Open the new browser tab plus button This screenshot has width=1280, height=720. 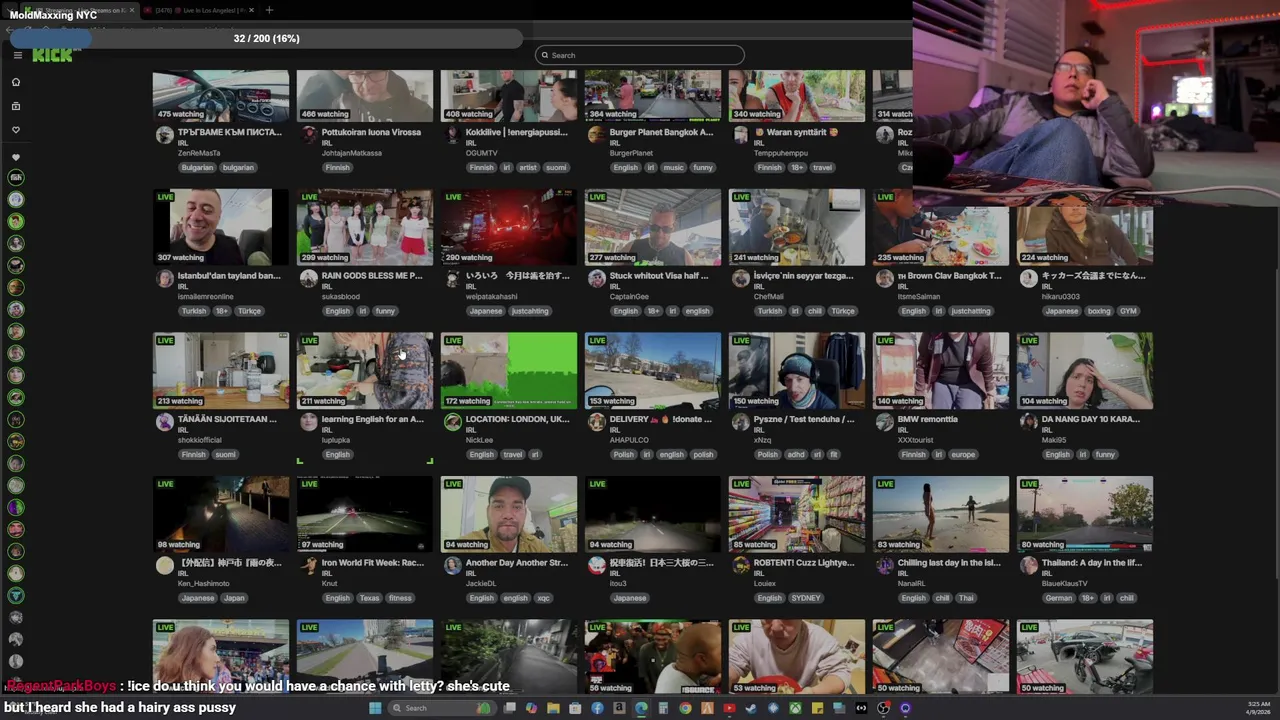click(x=269, y=10)
